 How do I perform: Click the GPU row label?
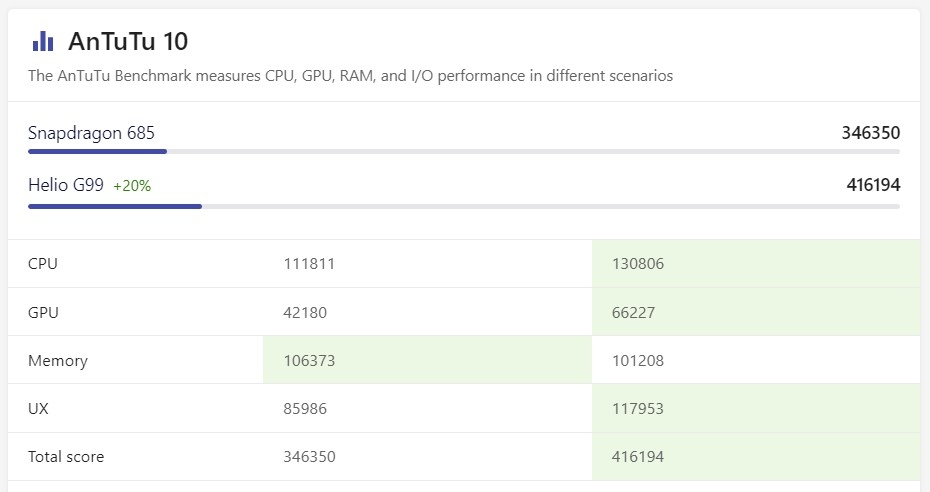click(44, 312)
